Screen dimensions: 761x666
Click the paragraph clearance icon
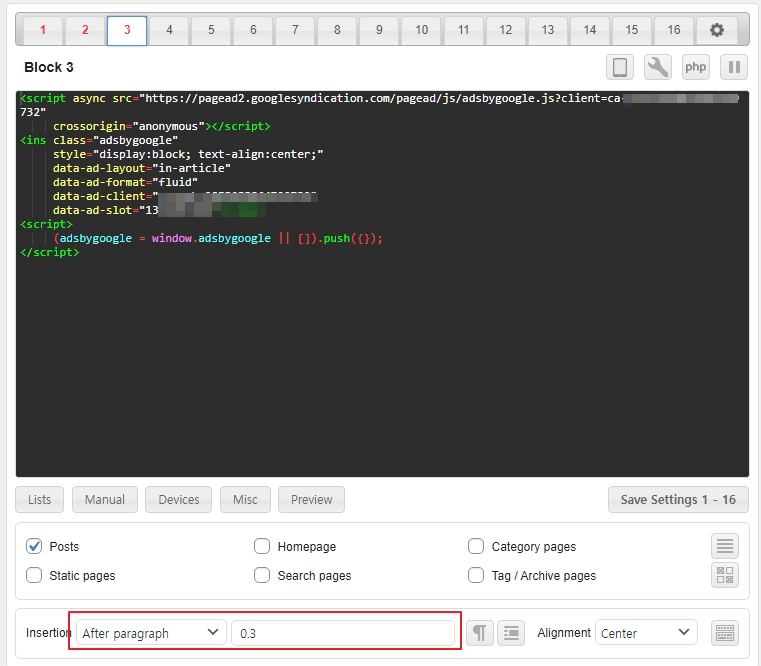click(511, 633)
